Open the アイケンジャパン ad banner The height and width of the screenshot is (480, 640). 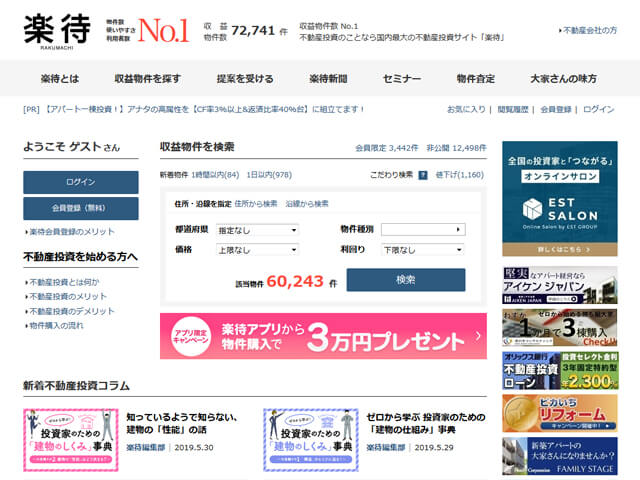click(x=560, y=285)
